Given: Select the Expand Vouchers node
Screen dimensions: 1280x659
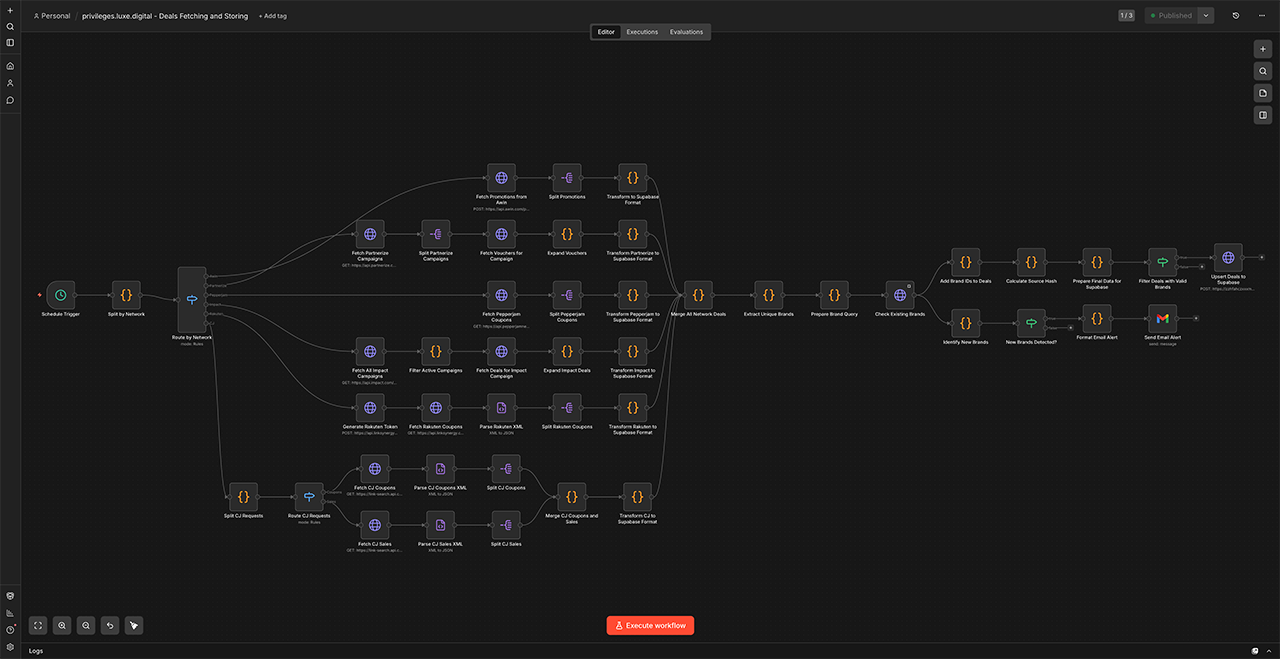Looking at the screenshot, I should 567,235.
